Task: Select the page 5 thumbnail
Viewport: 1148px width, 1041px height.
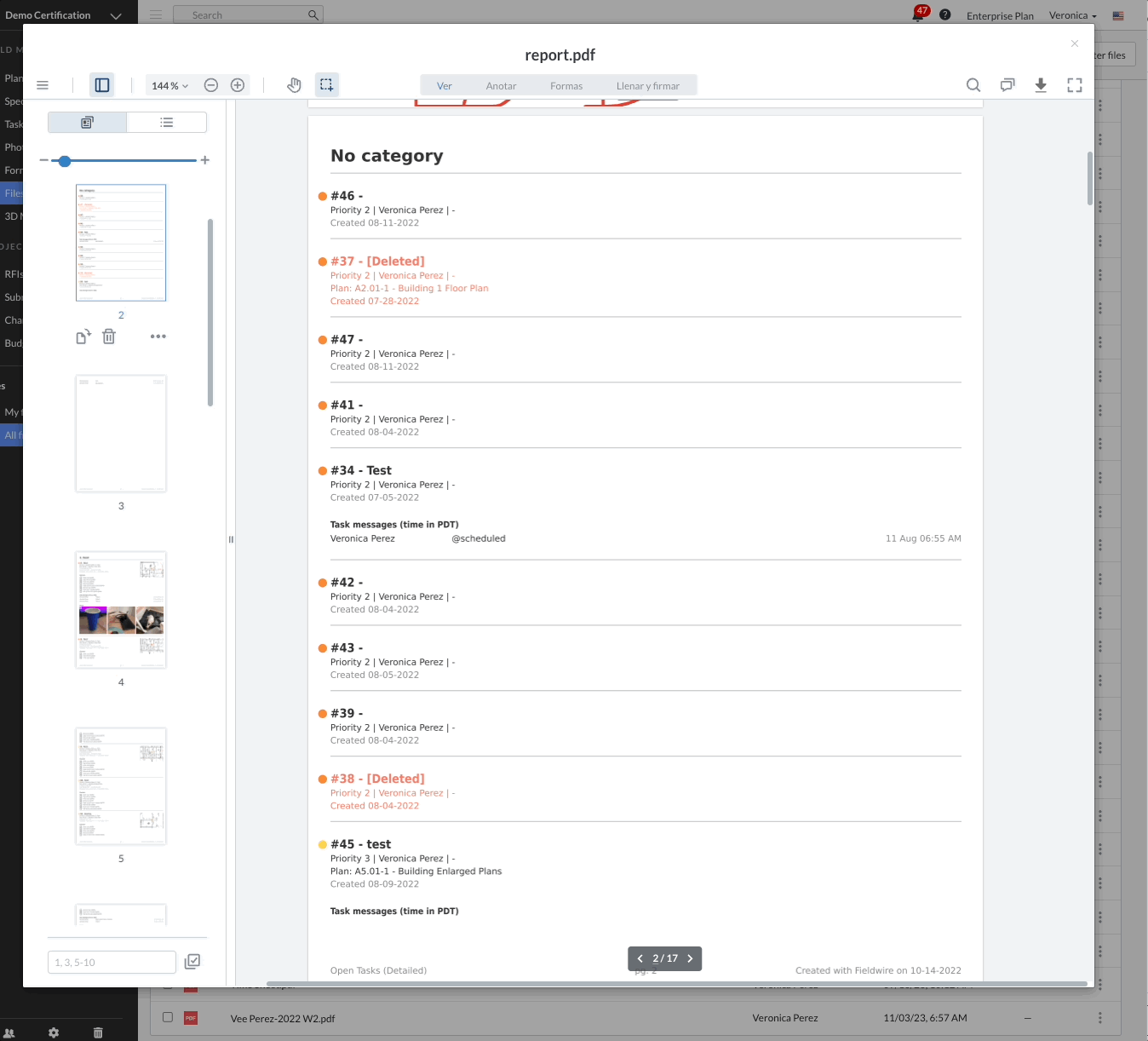Action: point(121,786)
